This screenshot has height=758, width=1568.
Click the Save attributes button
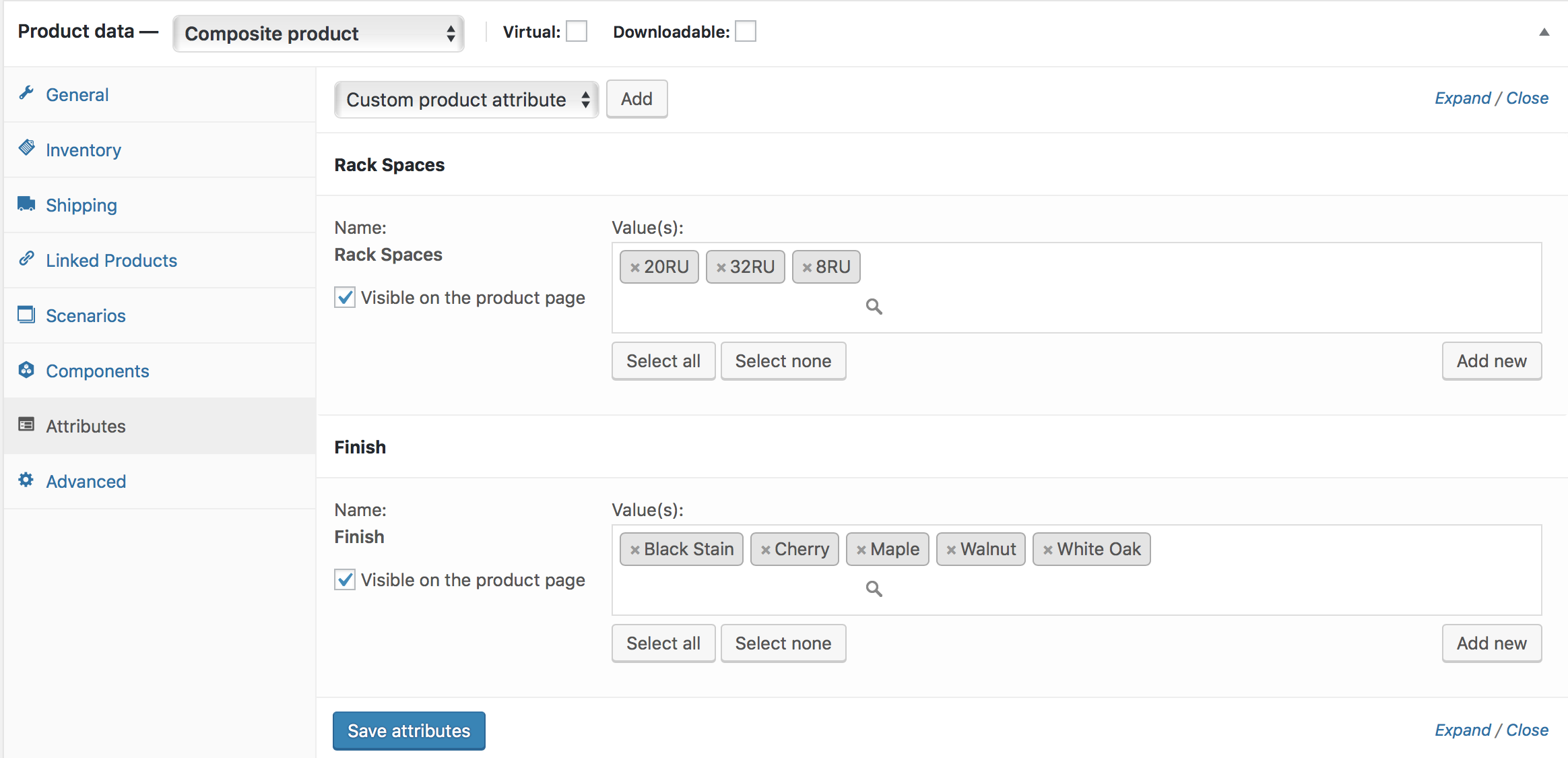click(409, 731)
